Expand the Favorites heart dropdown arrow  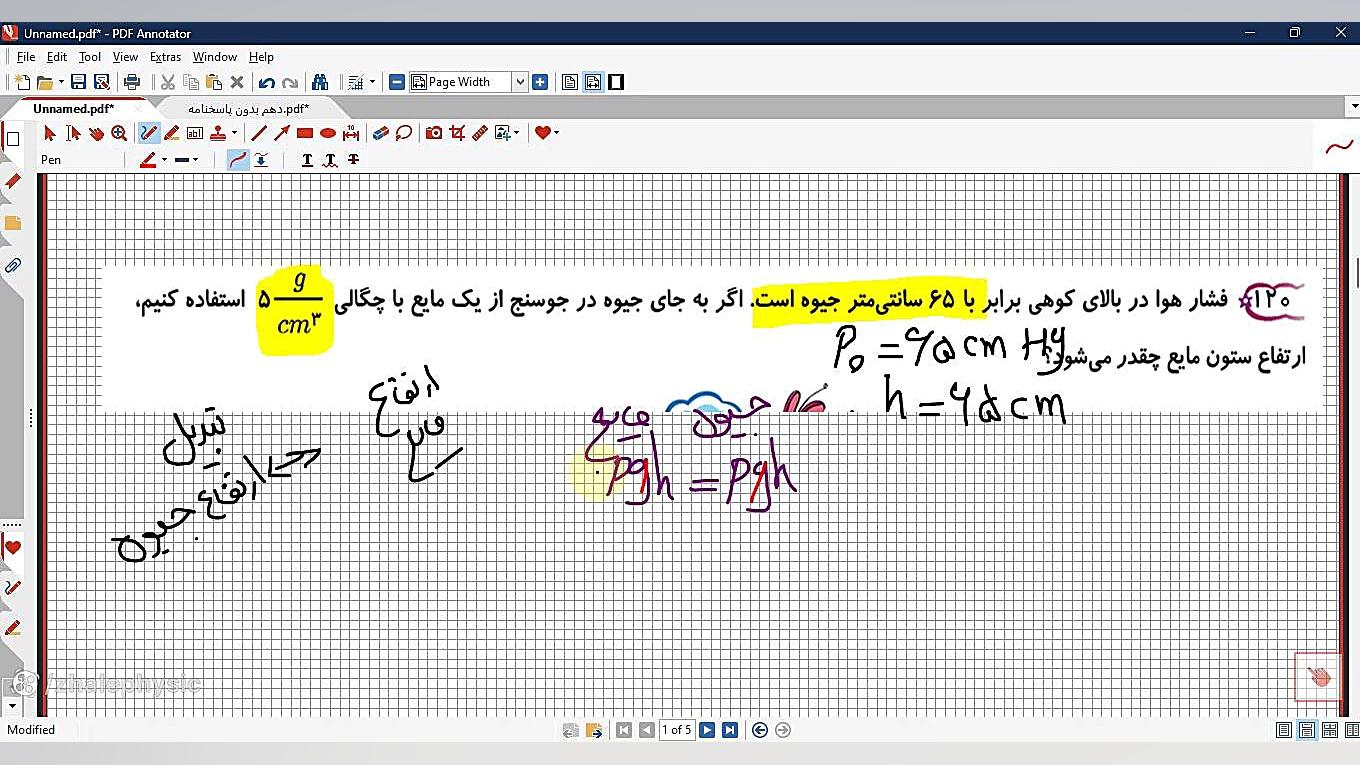point(556,133)
